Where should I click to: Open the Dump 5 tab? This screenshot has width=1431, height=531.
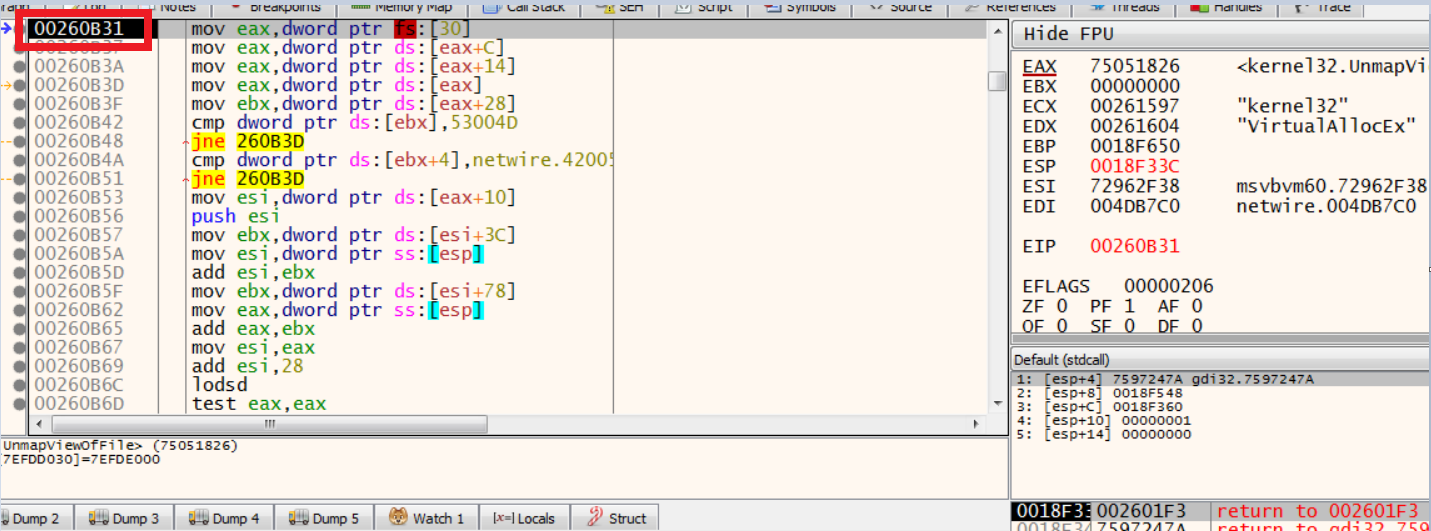tap(324, 518)
